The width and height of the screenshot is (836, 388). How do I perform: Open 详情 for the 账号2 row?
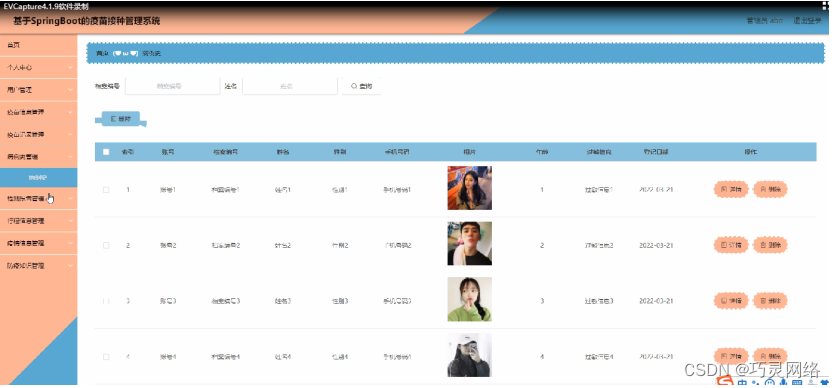[x=731, y=245]
